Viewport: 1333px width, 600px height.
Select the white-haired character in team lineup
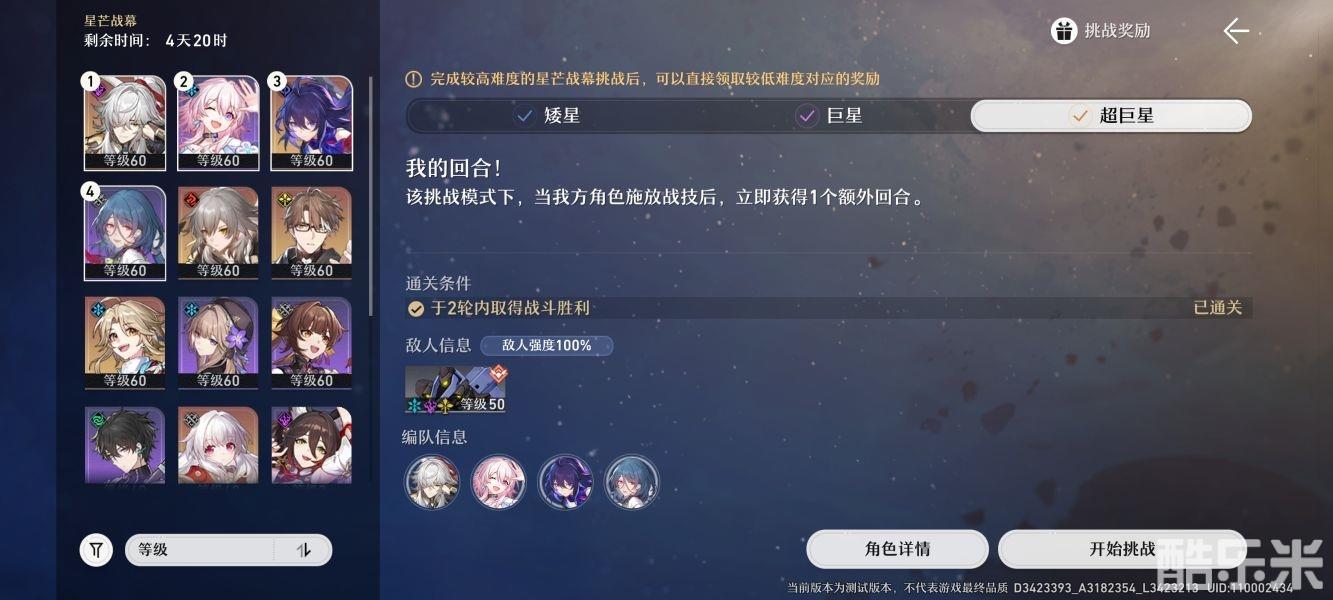coord(432,482)
